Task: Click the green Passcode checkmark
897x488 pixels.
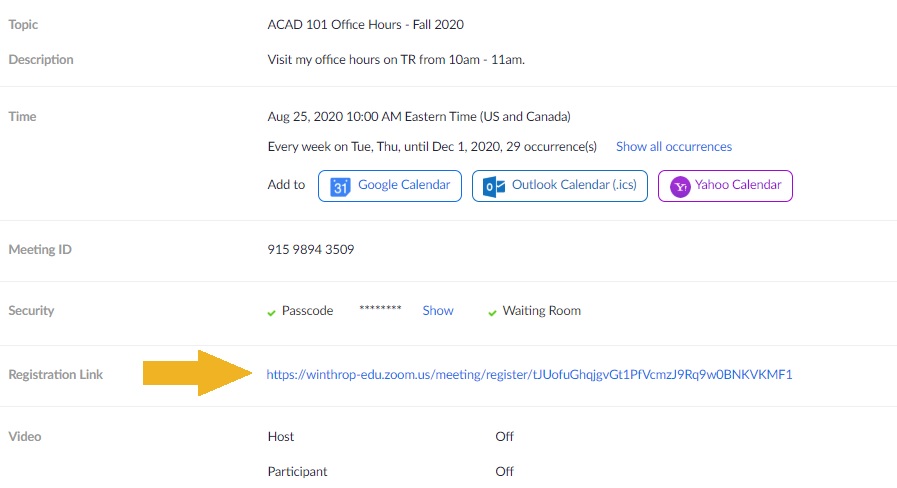Action: click(271, 312)
